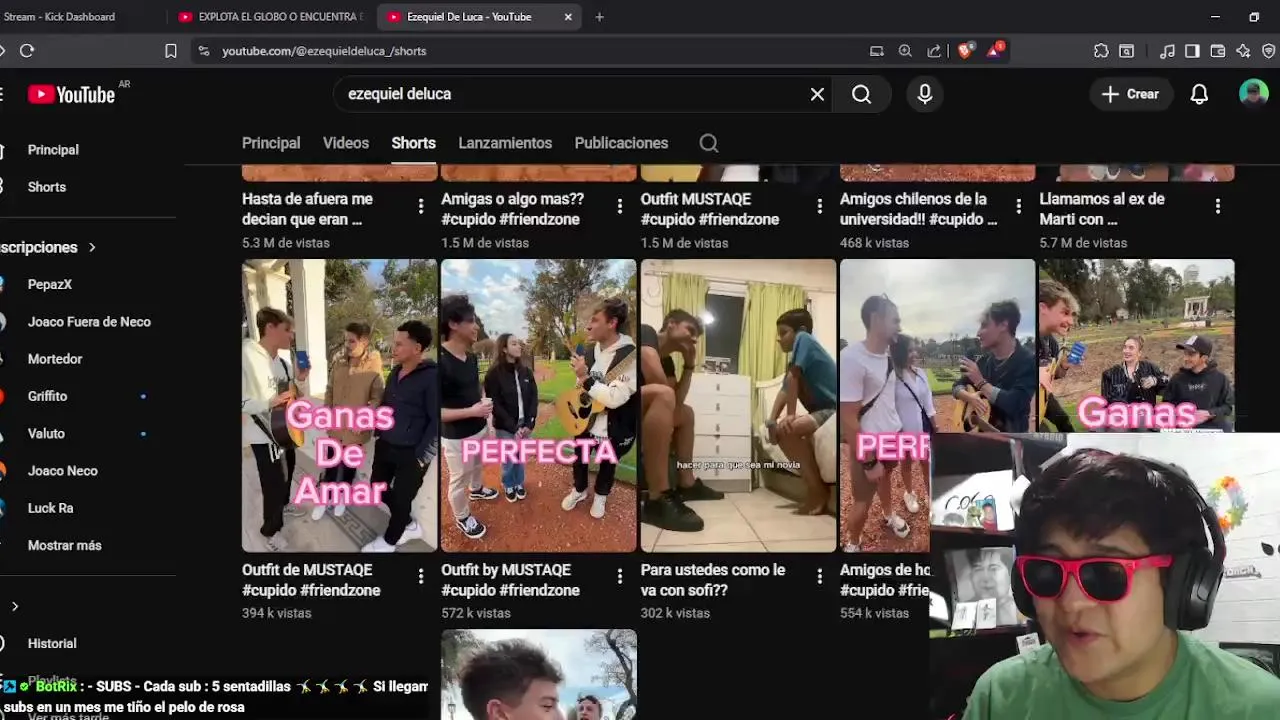Open options for "Outfit de MUSTAQE" short

pos(420,576)
